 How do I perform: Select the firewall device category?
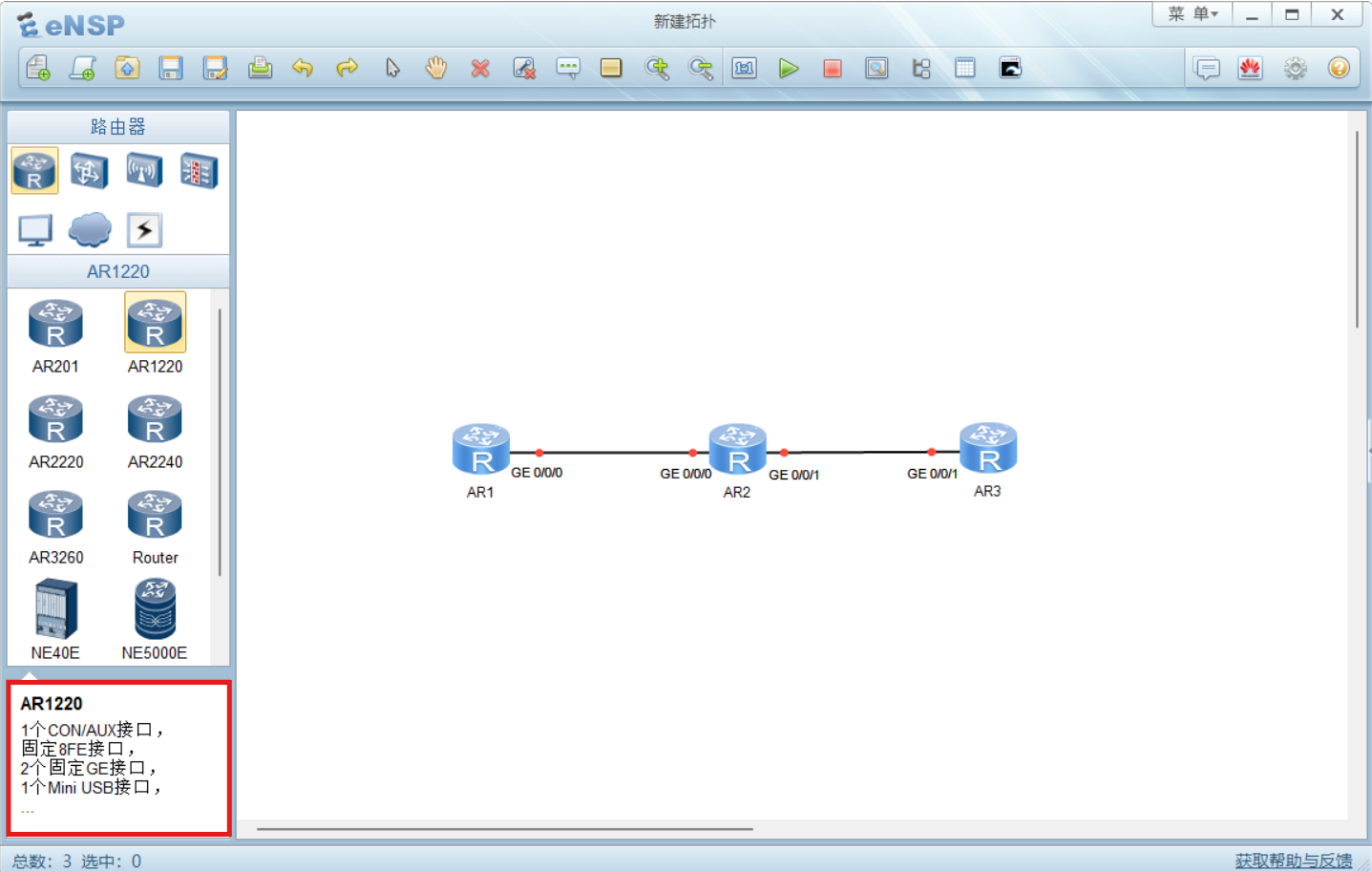coord(199,171)
